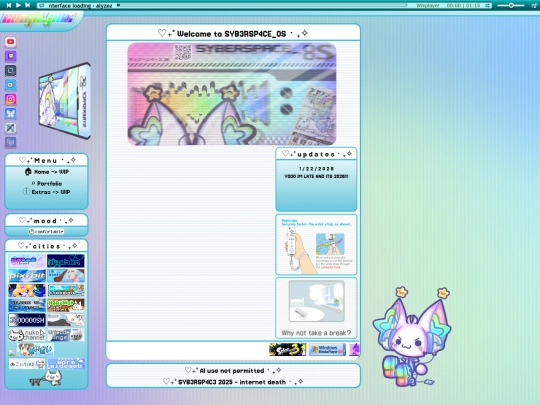540x405 pixels.
Task: Skip to previous track in player
Action: pos(9,5)
